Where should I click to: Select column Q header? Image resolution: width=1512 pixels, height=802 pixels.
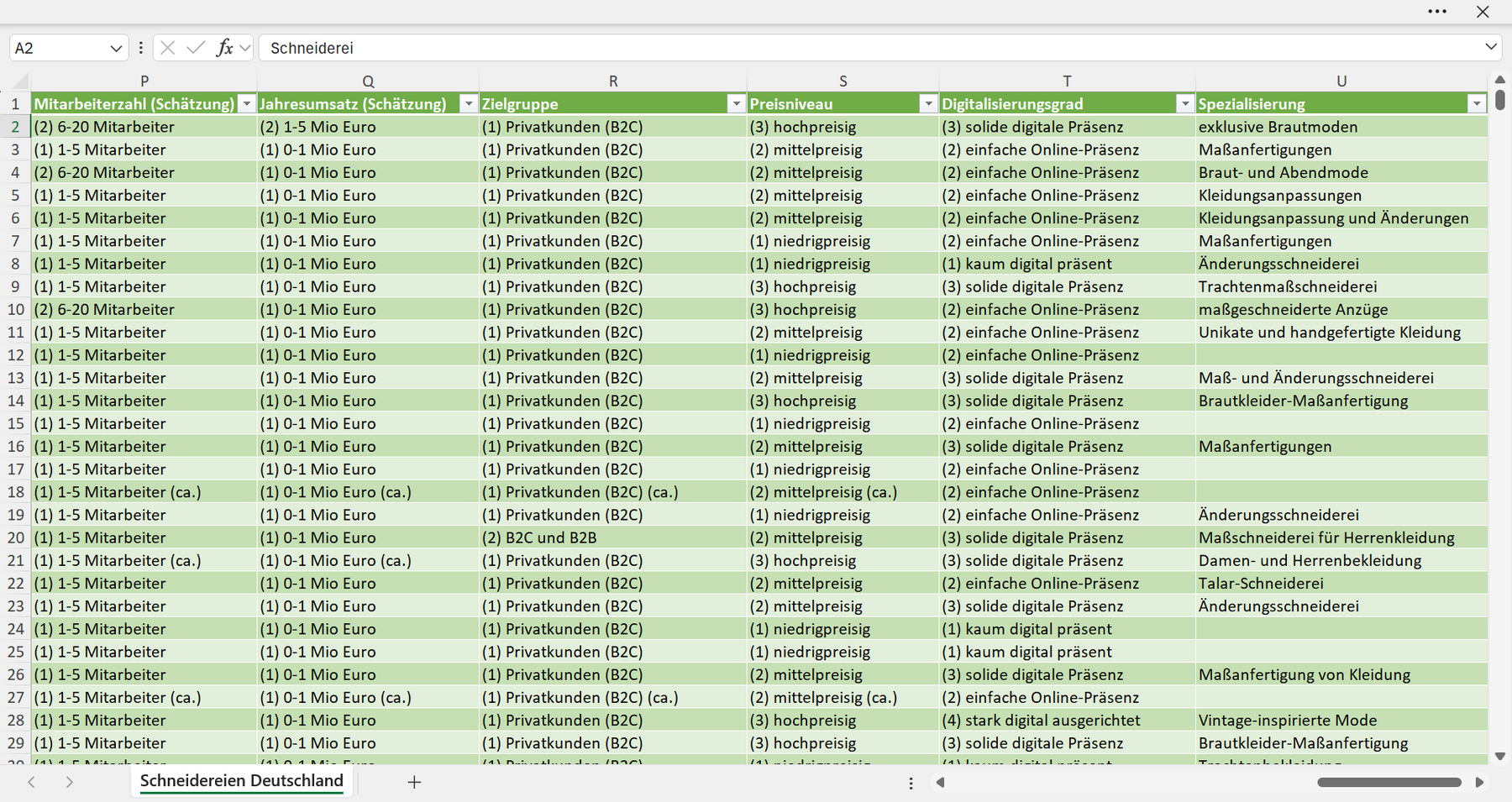[368, 81]
